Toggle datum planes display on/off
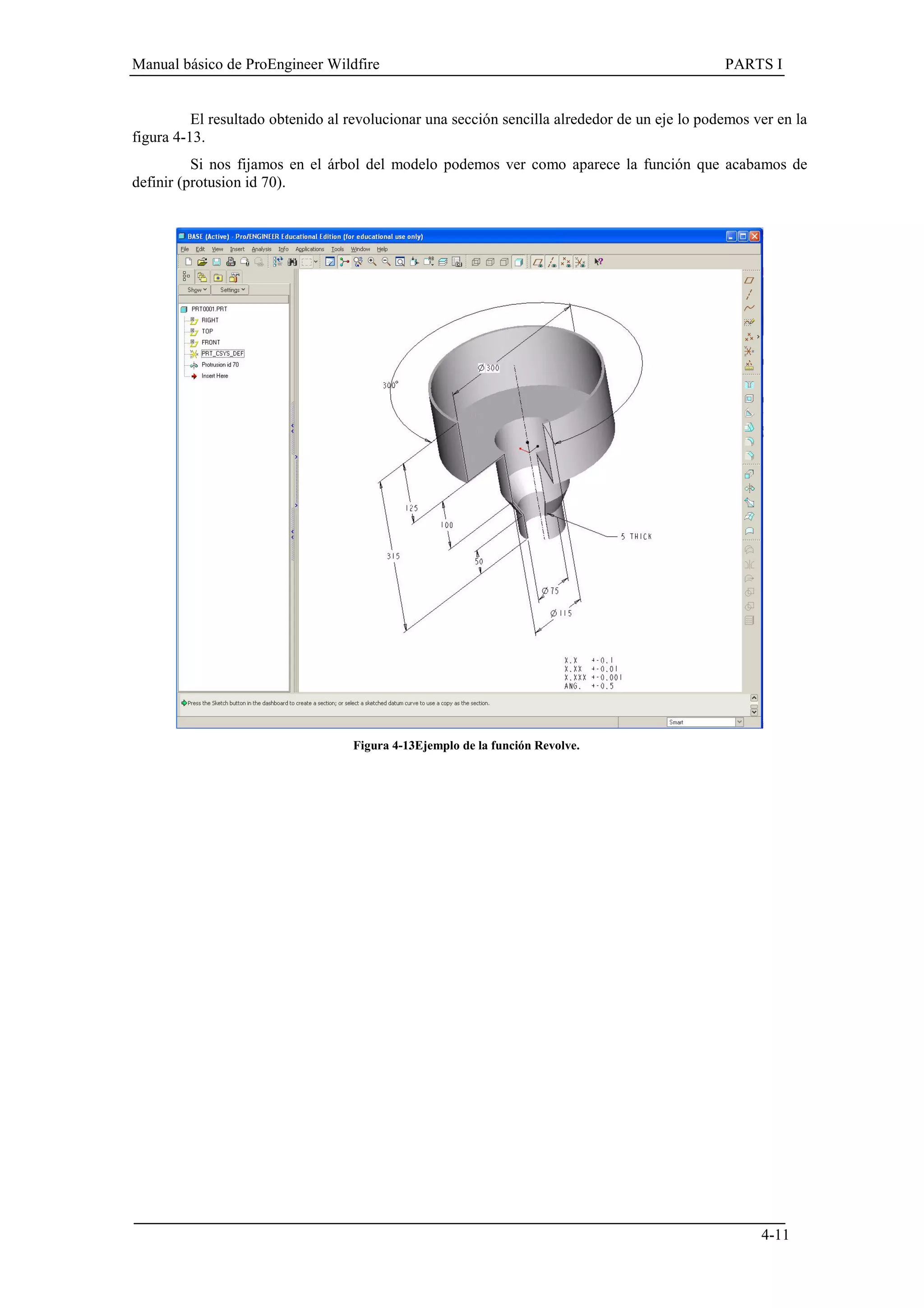 tap(537, 262)
